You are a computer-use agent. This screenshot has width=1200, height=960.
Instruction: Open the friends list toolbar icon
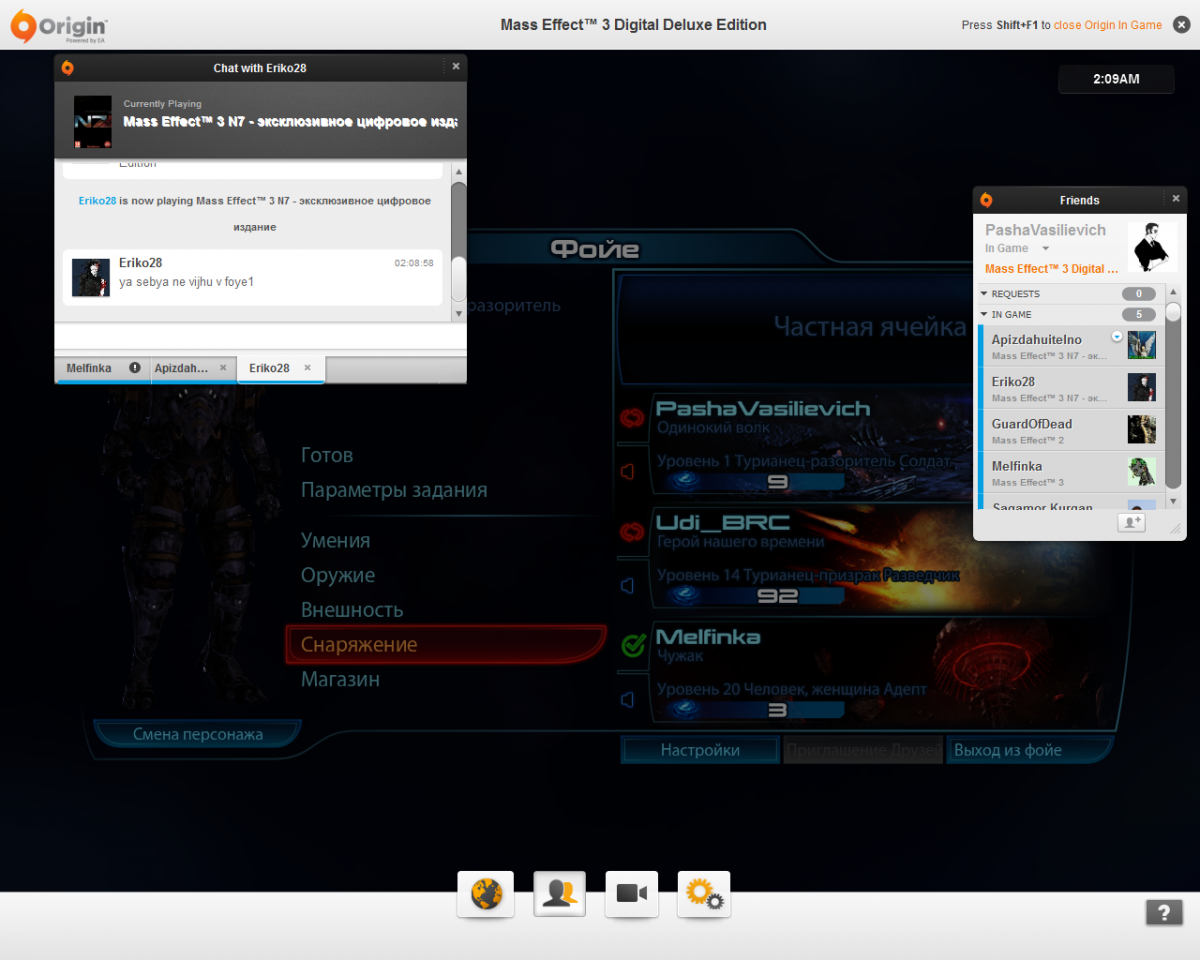pos(559,893)
